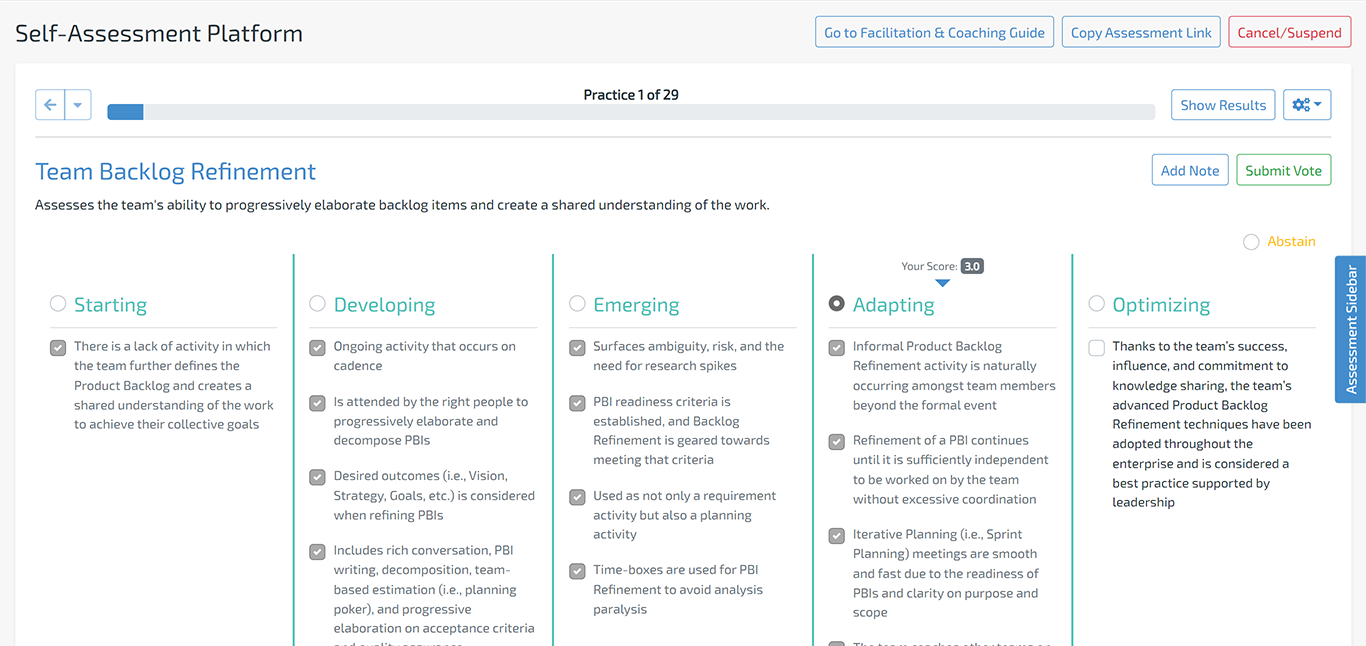Click the Show Results button
This screenshot has width=1366, height=646.
coord(1222,104)
